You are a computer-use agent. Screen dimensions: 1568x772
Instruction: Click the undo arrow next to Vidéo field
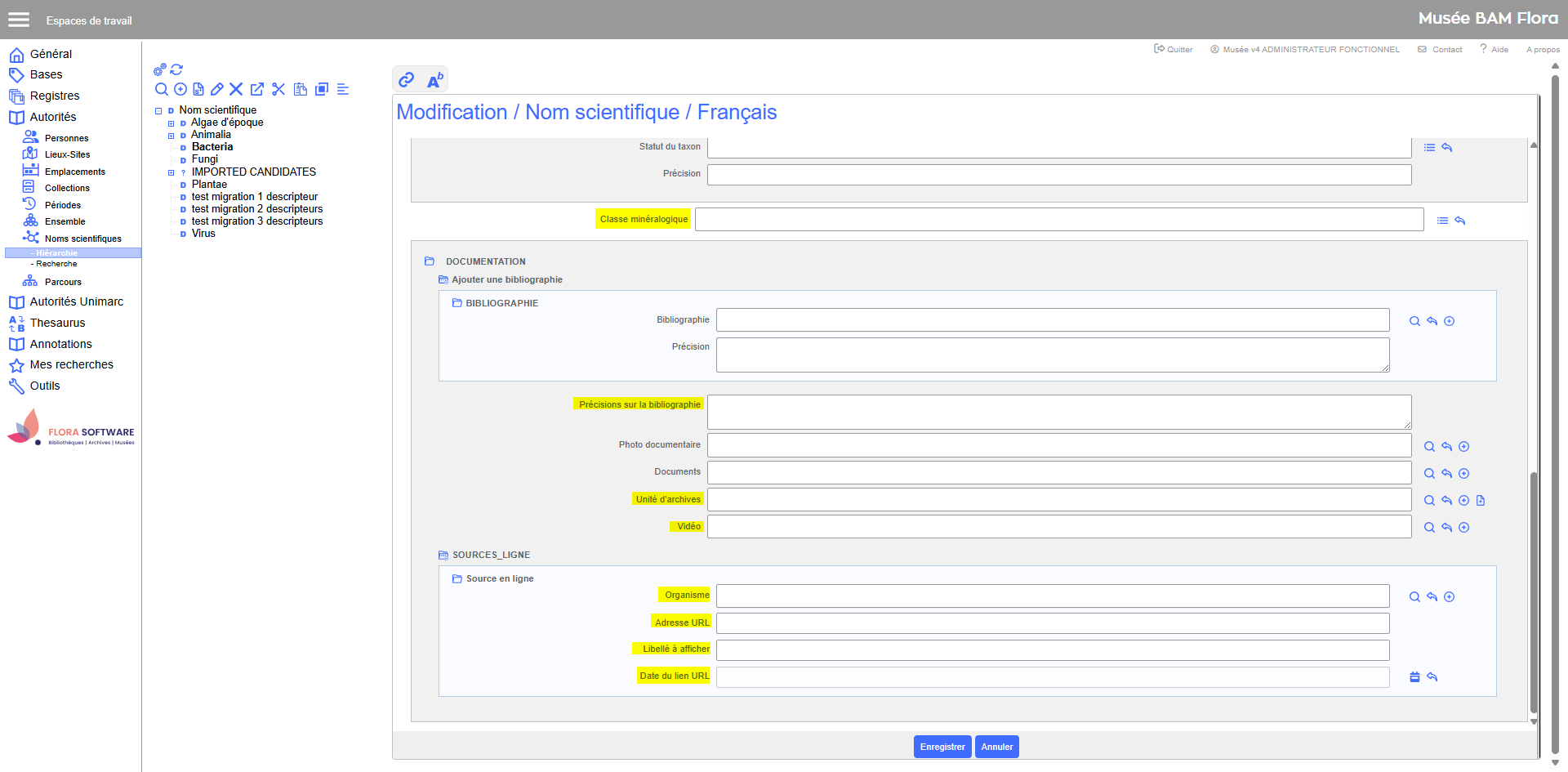point(1446,527)
